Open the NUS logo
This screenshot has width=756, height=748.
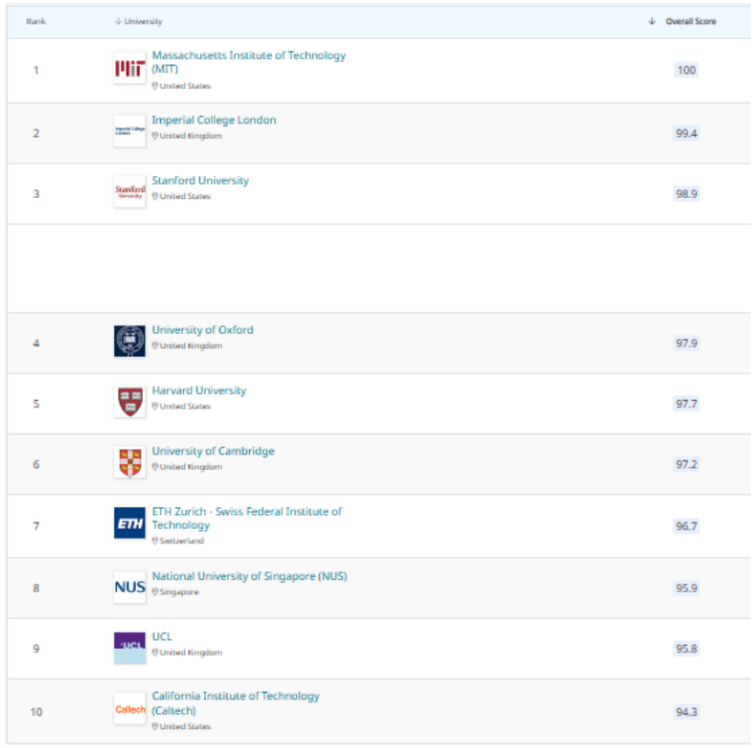[130, 587]
